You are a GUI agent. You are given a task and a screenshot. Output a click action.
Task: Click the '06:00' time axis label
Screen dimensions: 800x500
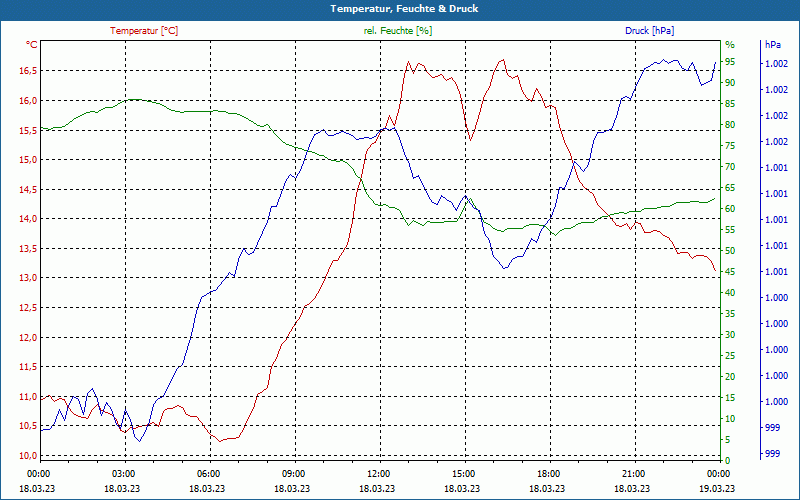208,473
